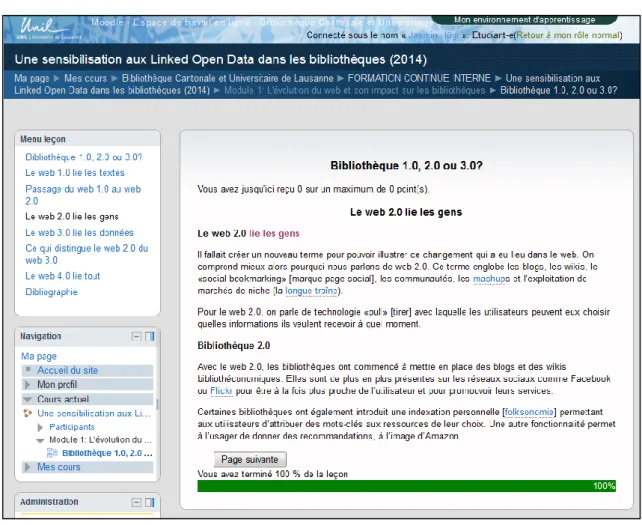Collapse the Cours actuel tree node
The width and height of the screenshot is (642, 525).
[x=27, y=399]
